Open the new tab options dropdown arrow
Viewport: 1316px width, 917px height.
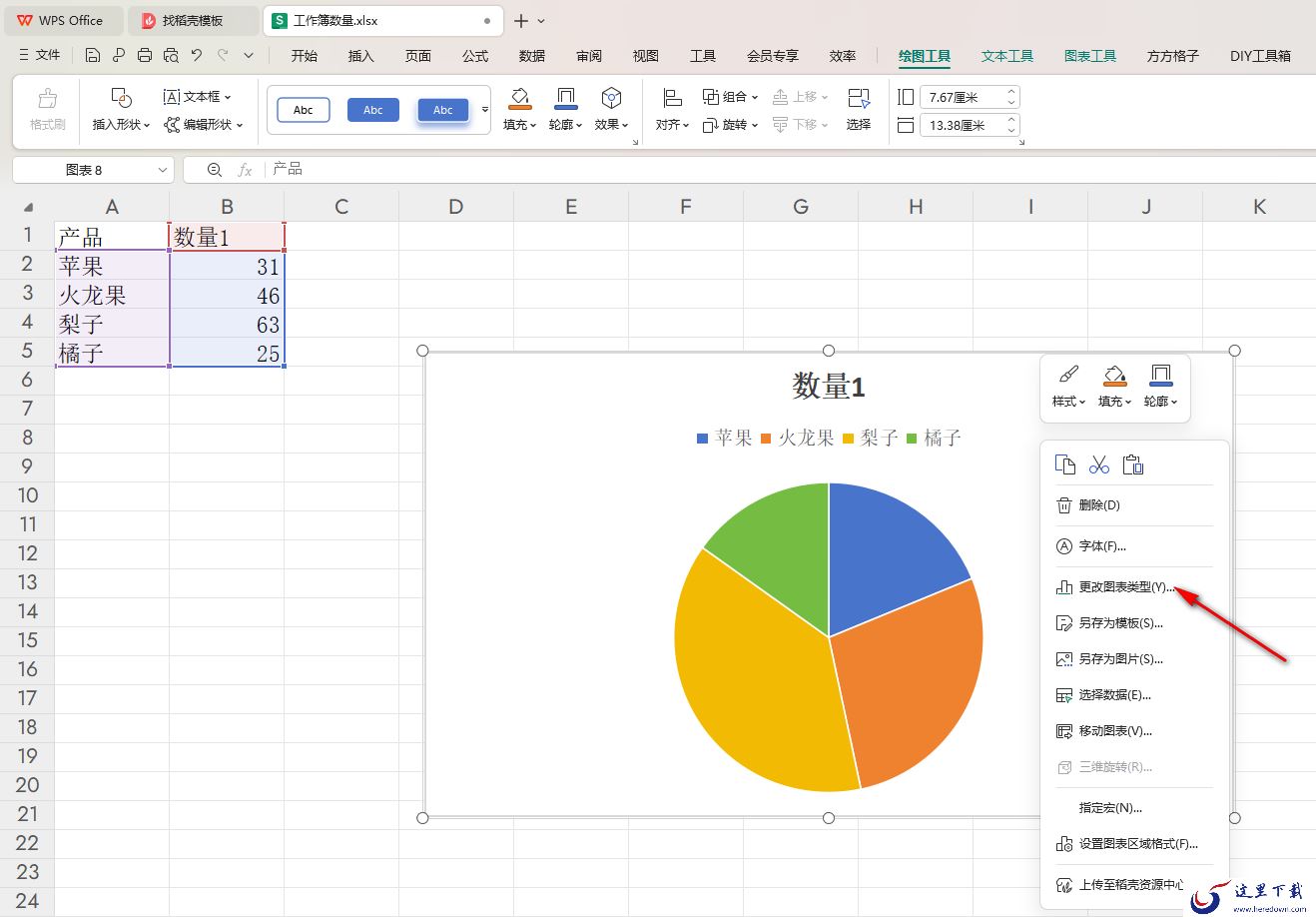[541, 21]
